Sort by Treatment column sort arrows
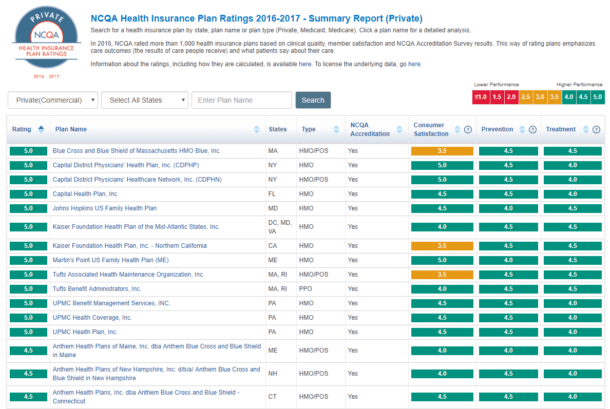This screenshot has width=610, height=409. pyautogui.click(x=585, y=130)
